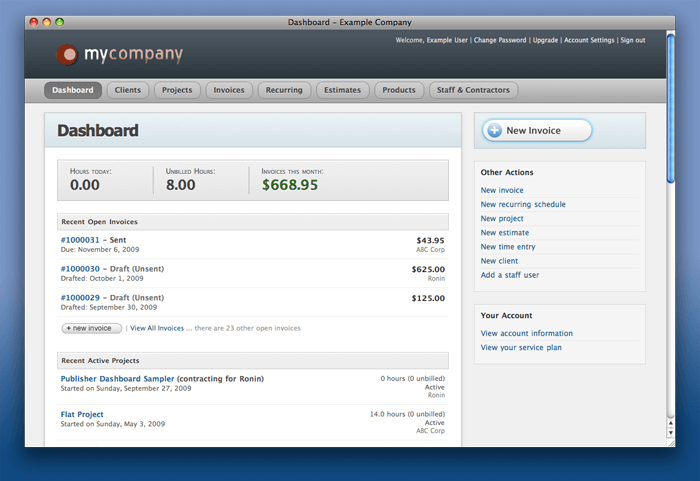Click the Welcome, Example User text
Screen dimensions: 700x481
pos(431,40)
